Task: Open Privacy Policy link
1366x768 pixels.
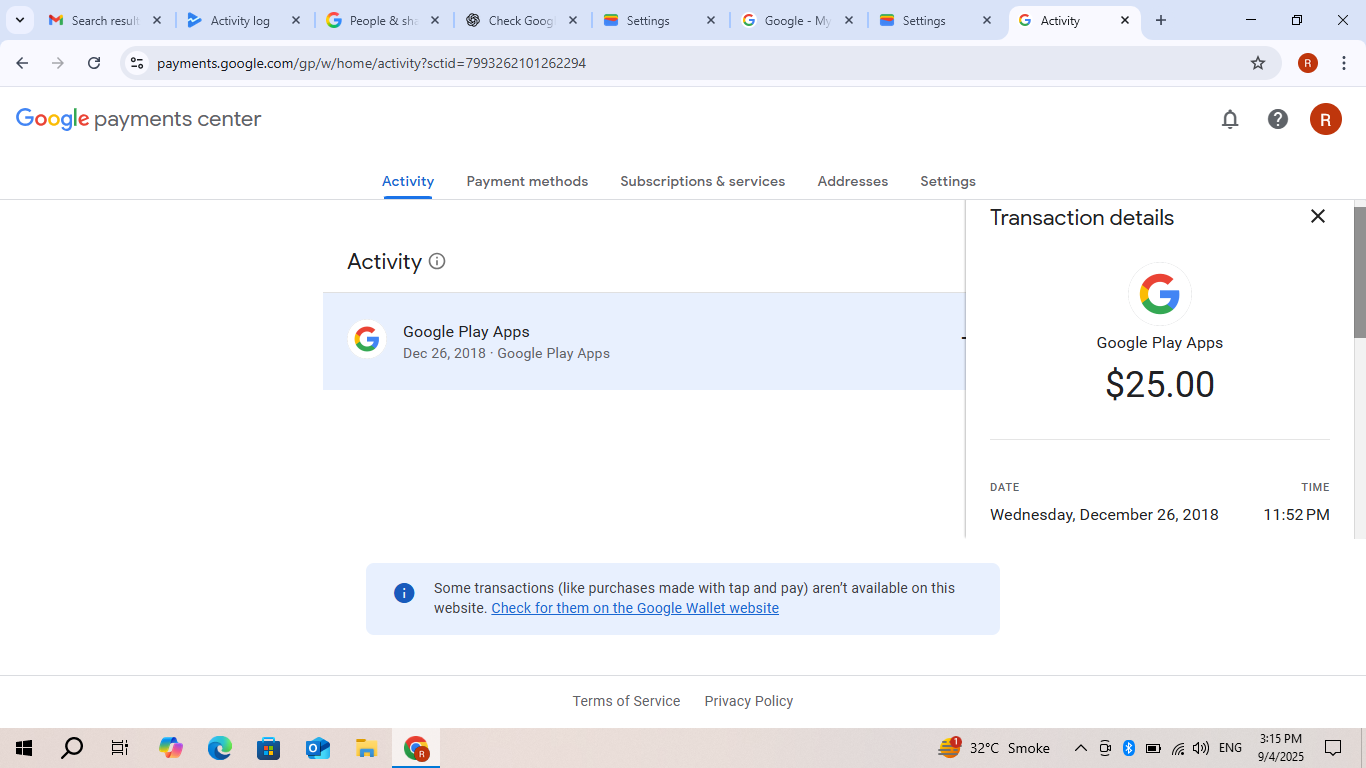Action: (748, 701)
